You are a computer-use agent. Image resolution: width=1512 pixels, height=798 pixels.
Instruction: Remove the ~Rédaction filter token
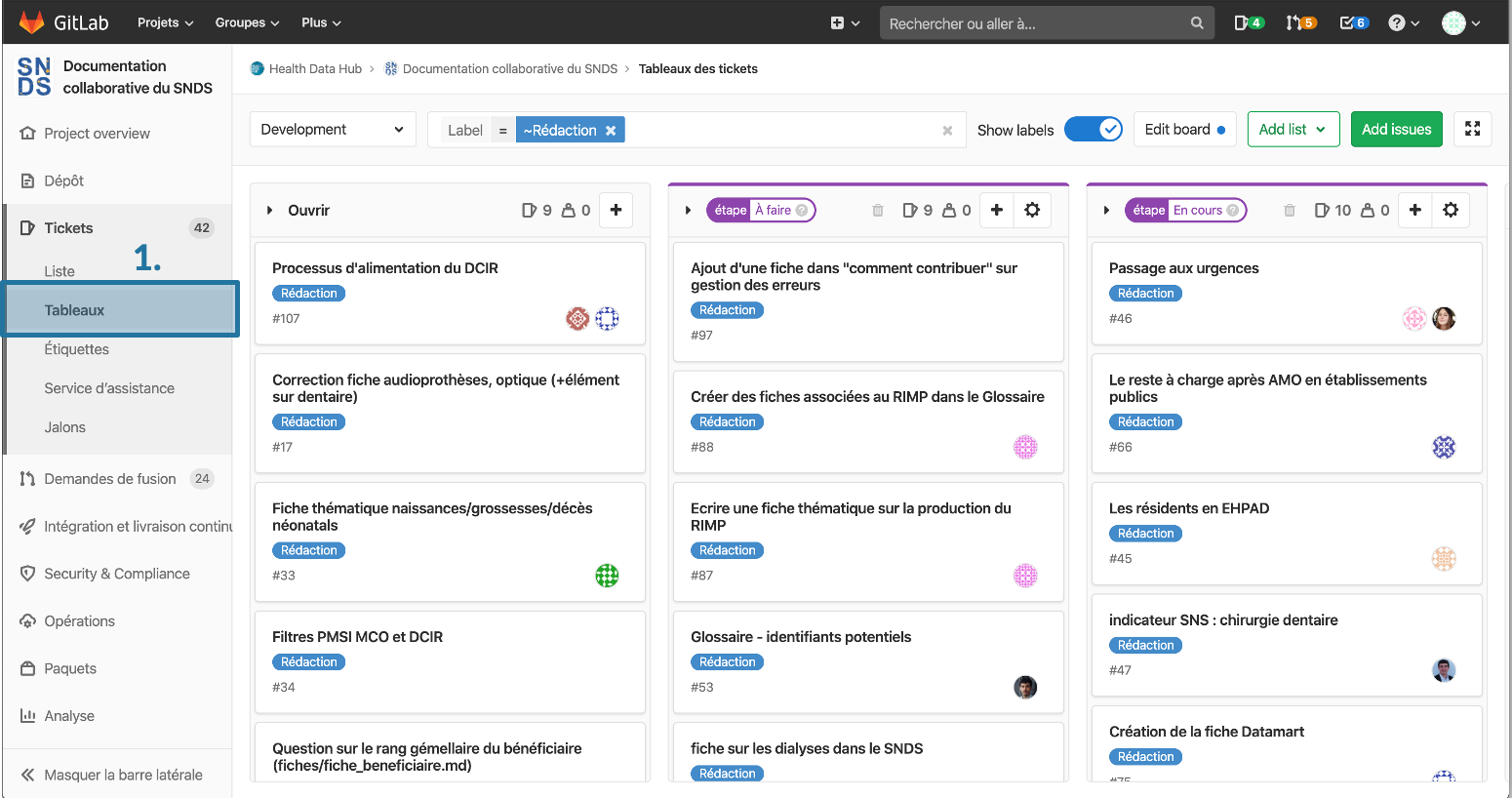(611, 131)
